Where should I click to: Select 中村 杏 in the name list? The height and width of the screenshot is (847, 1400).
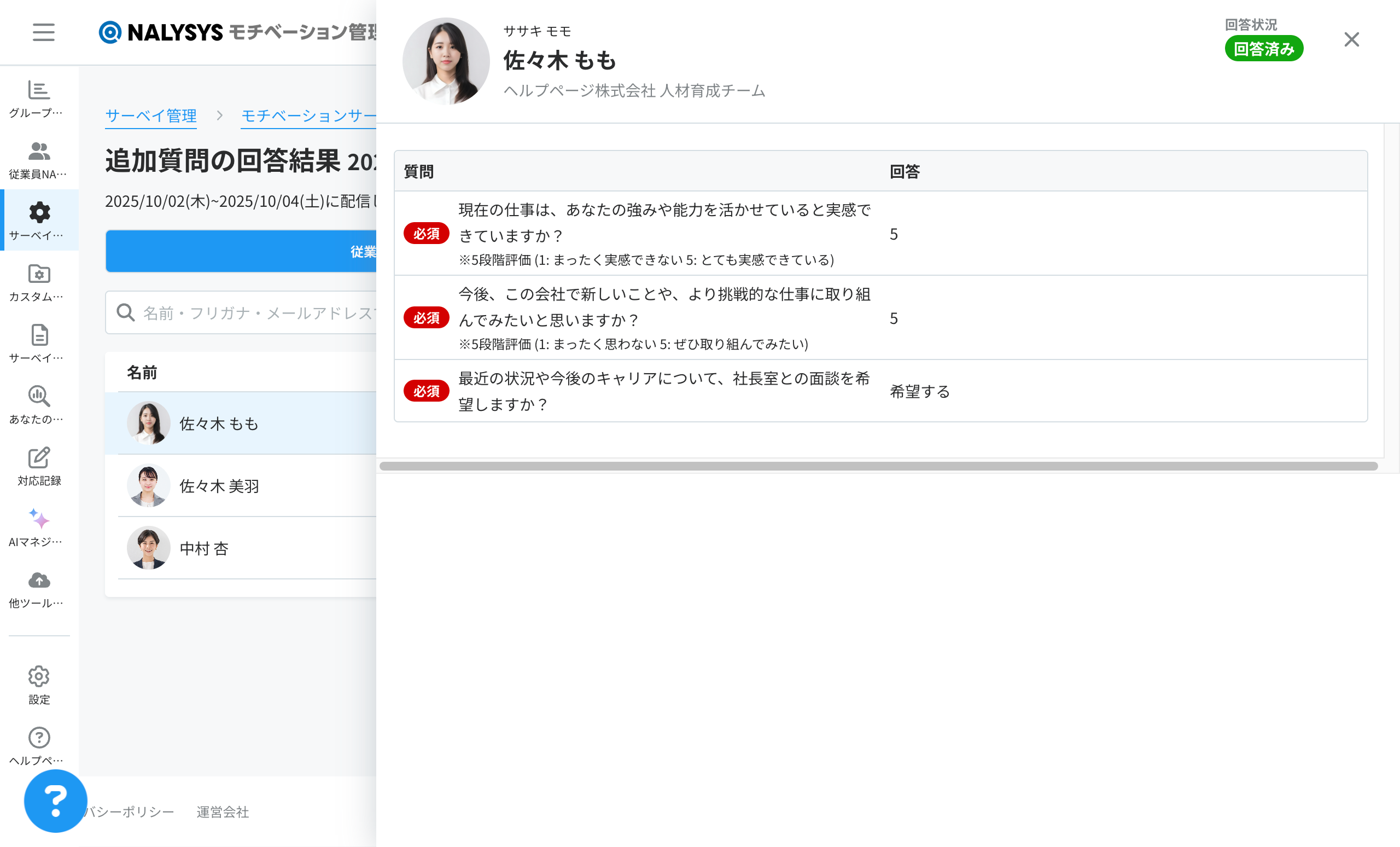(x=204, y=549)
